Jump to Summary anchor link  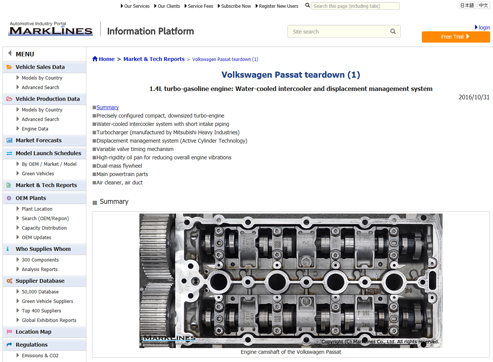(107, 107)
